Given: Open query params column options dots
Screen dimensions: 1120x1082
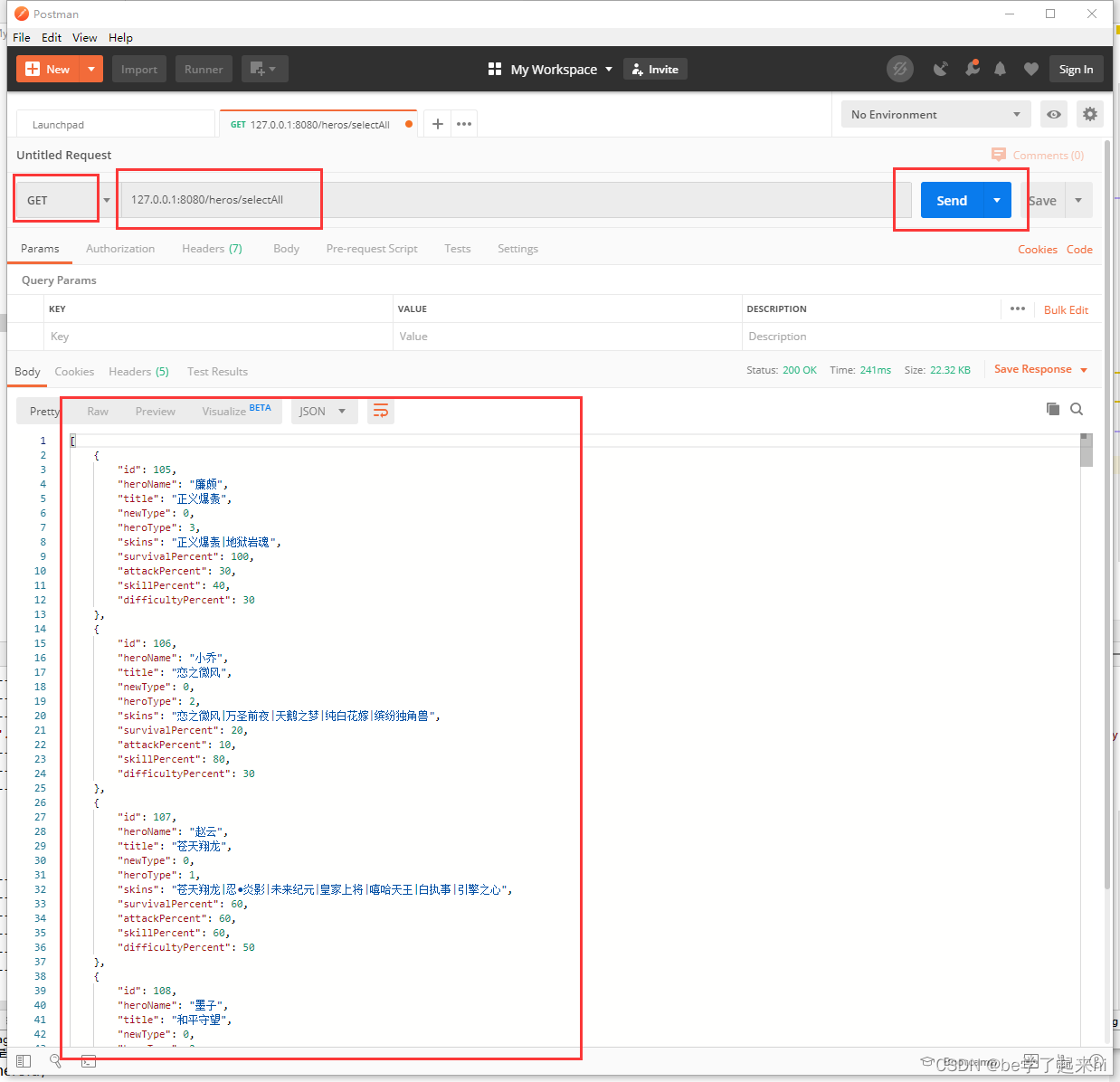Looking at the screenshot, I should 1018,308.
